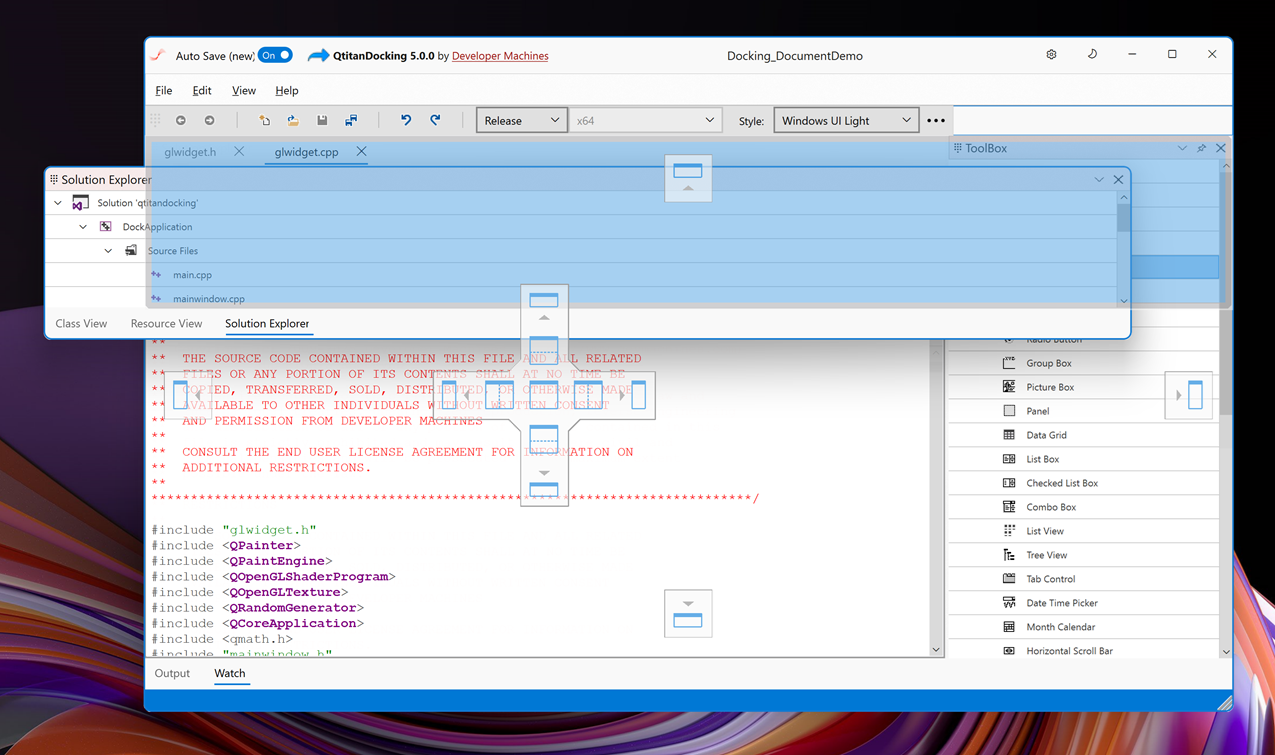Click the moon theme icon

click(1092, 55)
